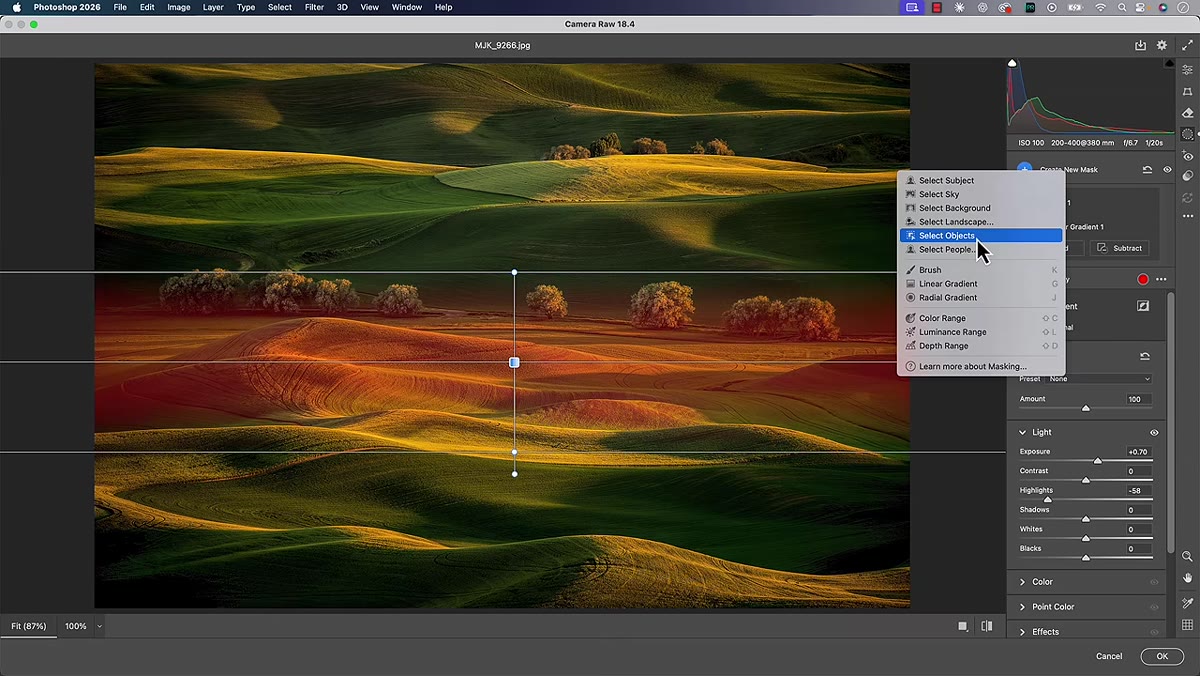Viewport: 1200px width, 676px height.
Task: Click the before/after split view icon
Action: pyautogui.click(x=987, y=626)
